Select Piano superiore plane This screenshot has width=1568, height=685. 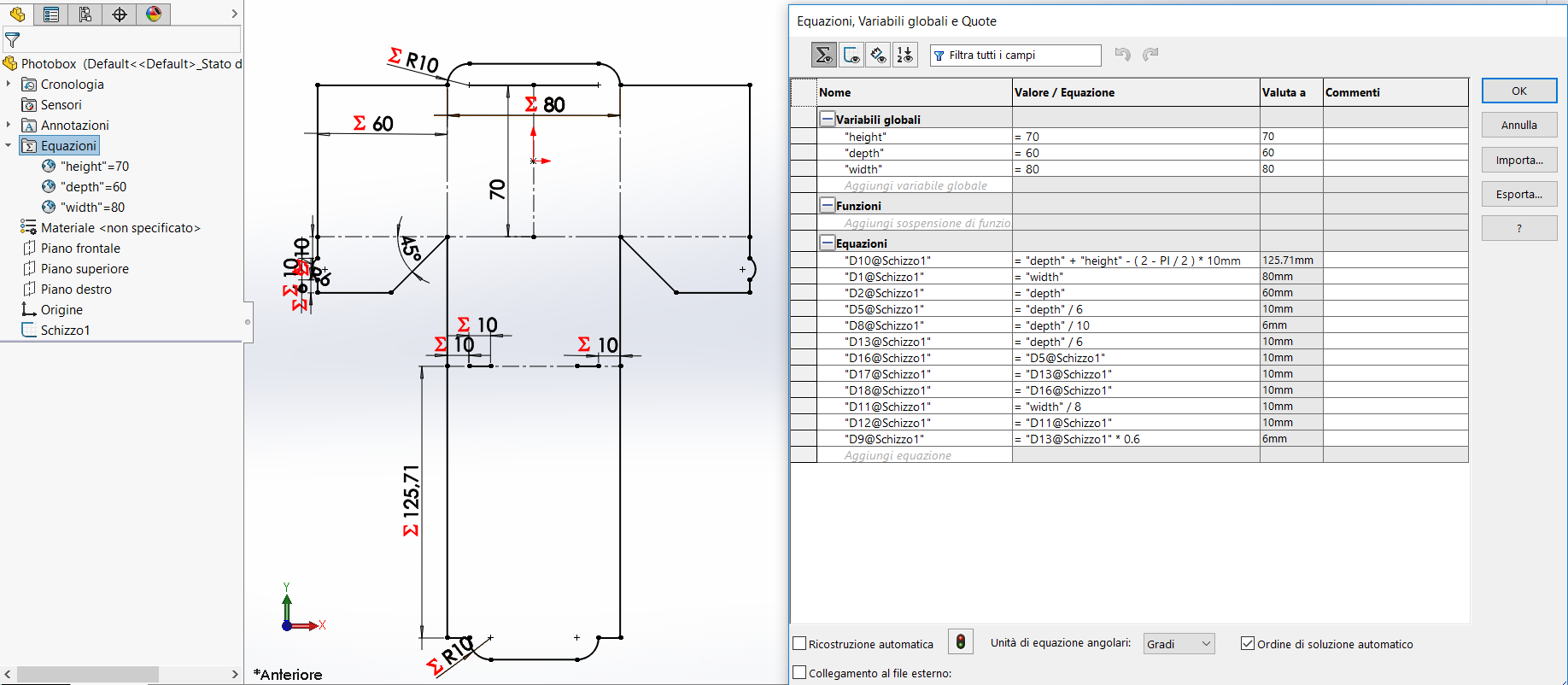pos(85,268)
